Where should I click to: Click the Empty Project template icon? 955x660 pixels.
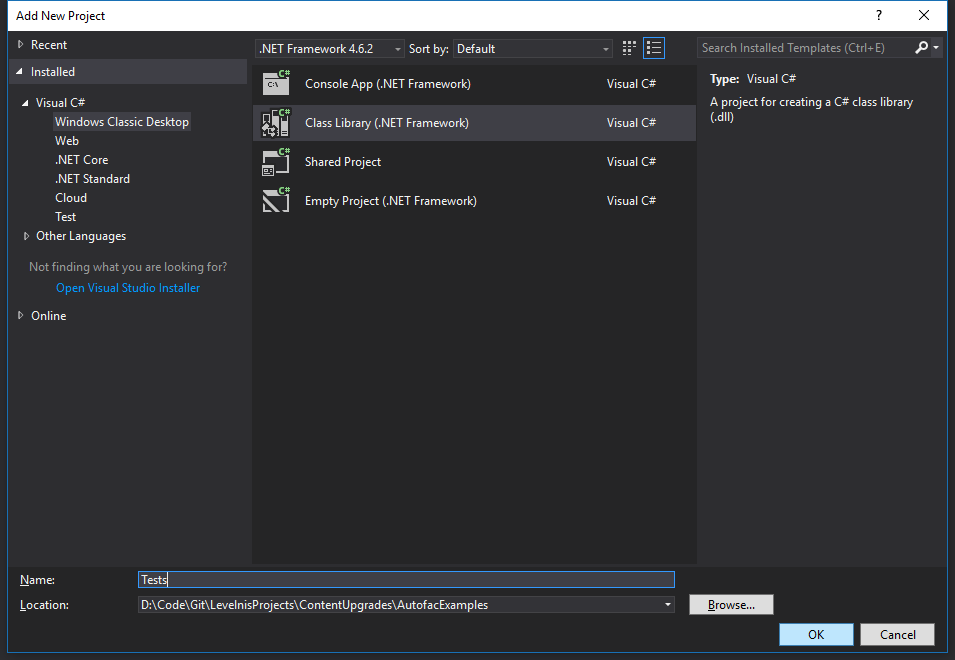tap(276, 200)
